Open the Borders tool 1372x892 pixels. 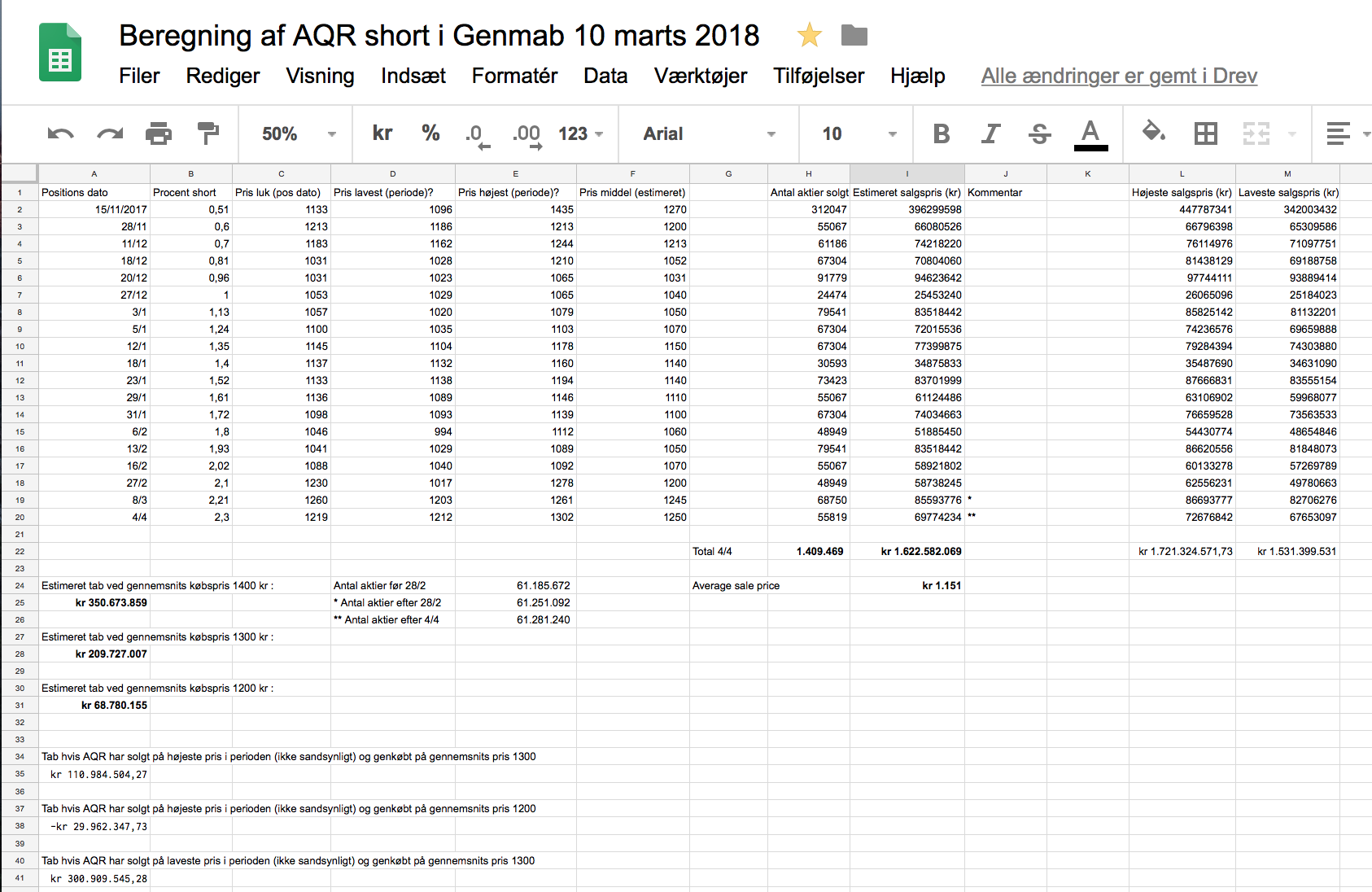[x=1205, y=133]
